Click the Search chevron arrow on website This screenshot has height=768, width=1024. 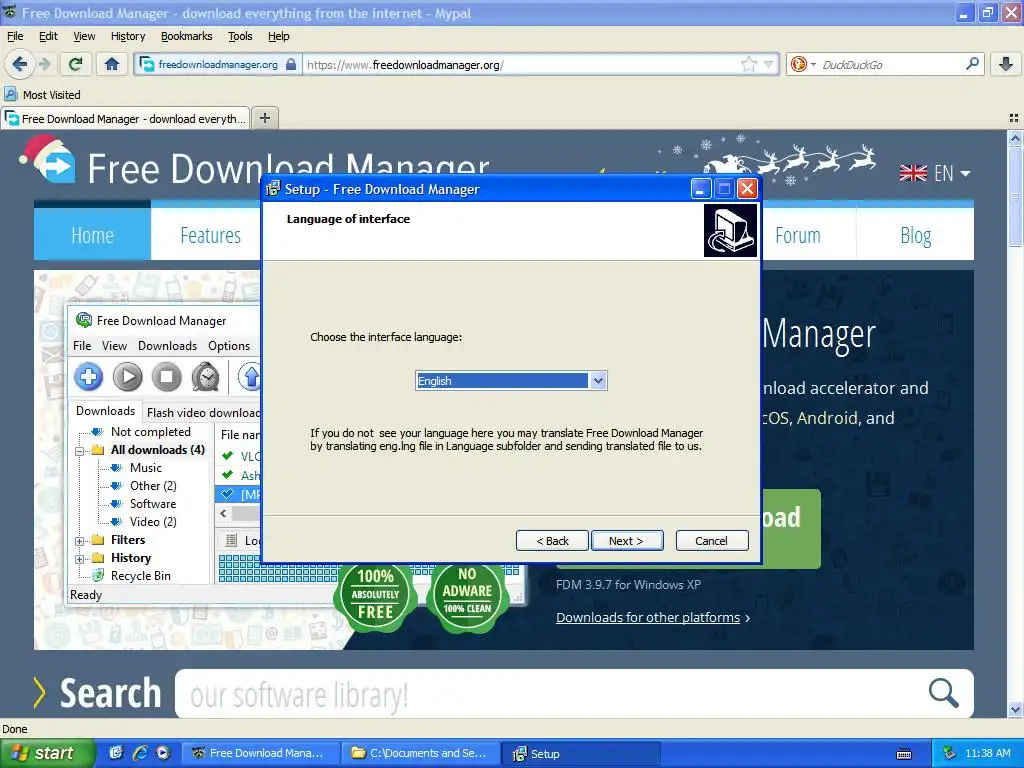39,693
